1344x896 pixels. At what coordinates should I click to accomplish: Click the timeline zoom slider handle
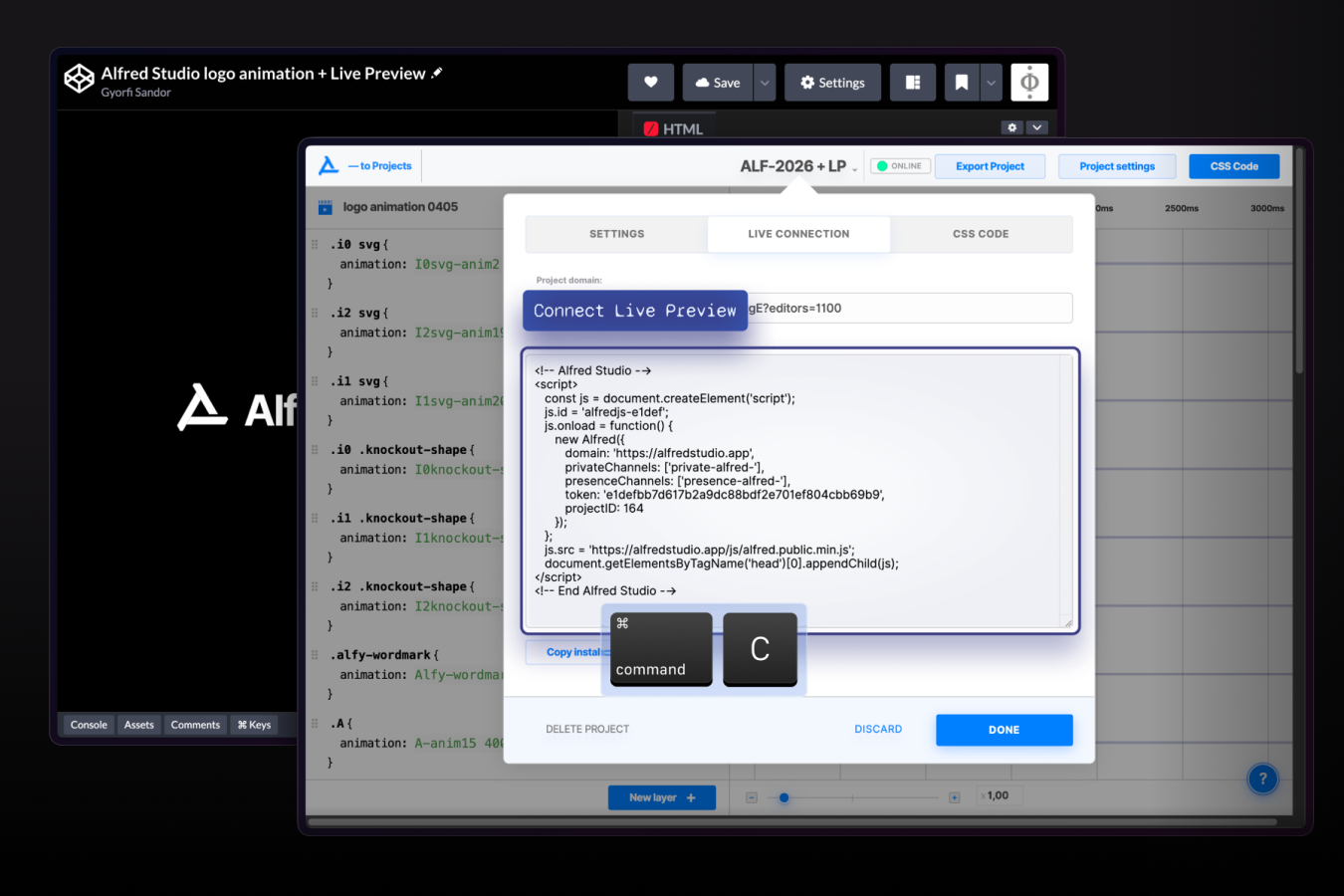tap(784, 797)
